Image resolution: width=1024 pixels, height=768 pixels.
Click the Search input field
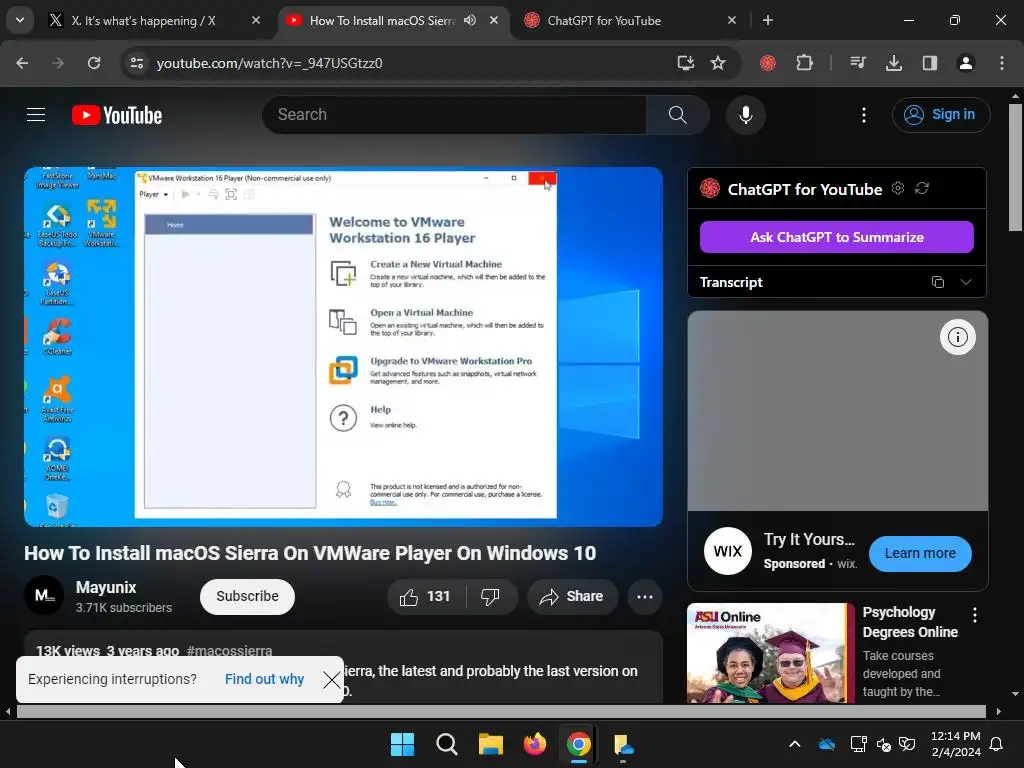click(455, 115)
